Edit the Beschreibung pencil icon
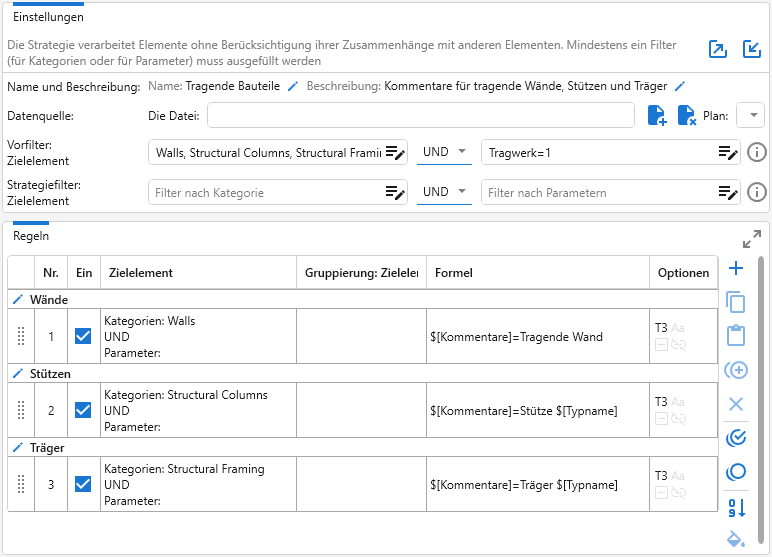 pyautogui.click(x=680, y=86)
